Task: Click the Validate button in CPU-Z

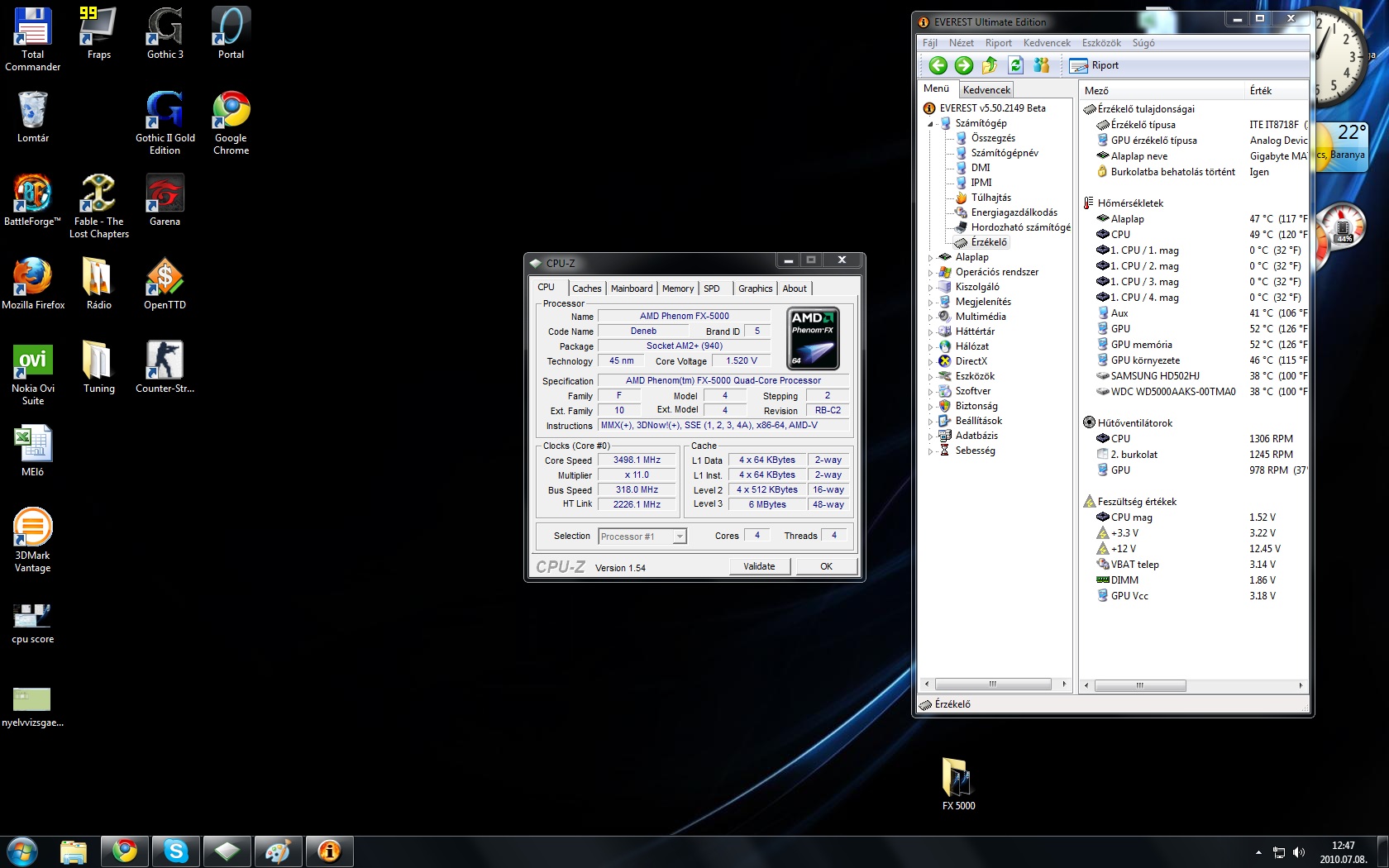Action: (759, 566)
